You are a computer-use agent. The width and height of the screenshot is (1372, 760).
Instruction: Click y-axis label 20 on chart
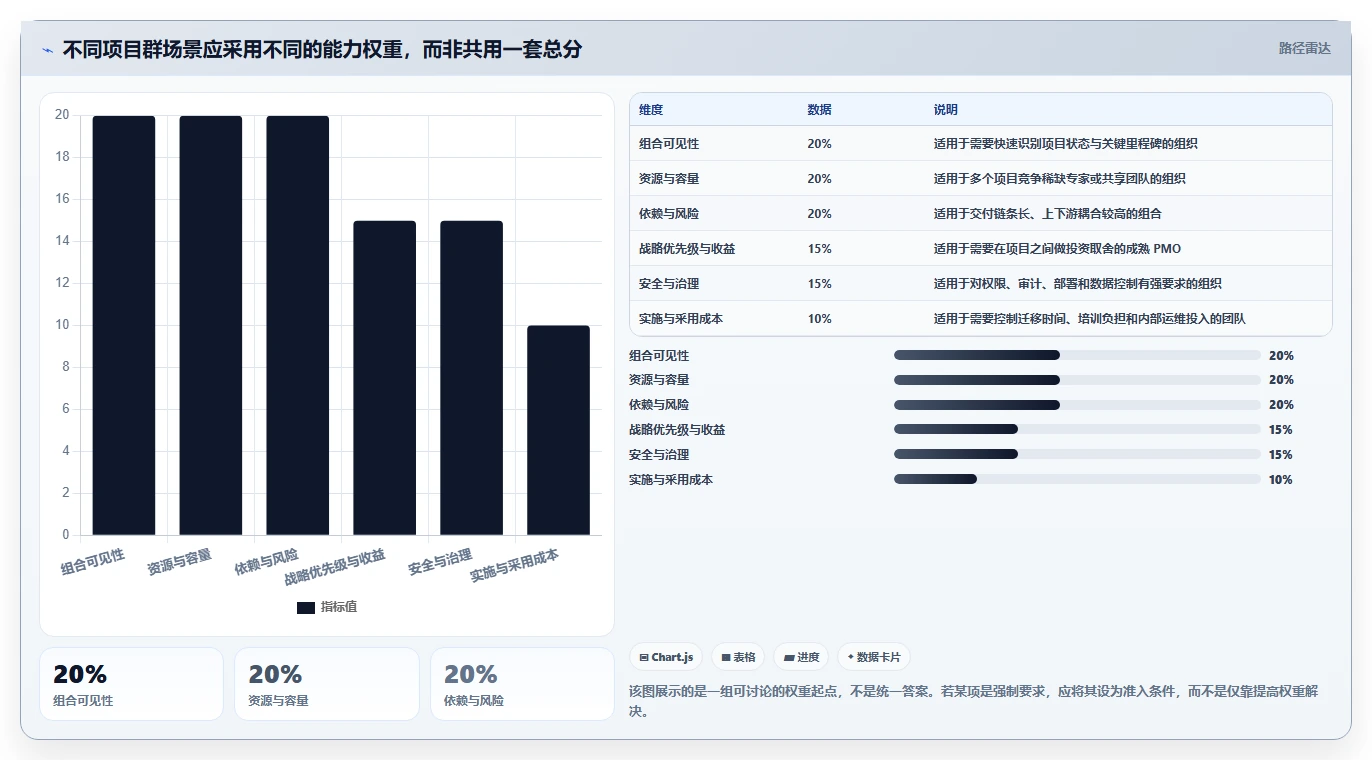pos(62,115)
